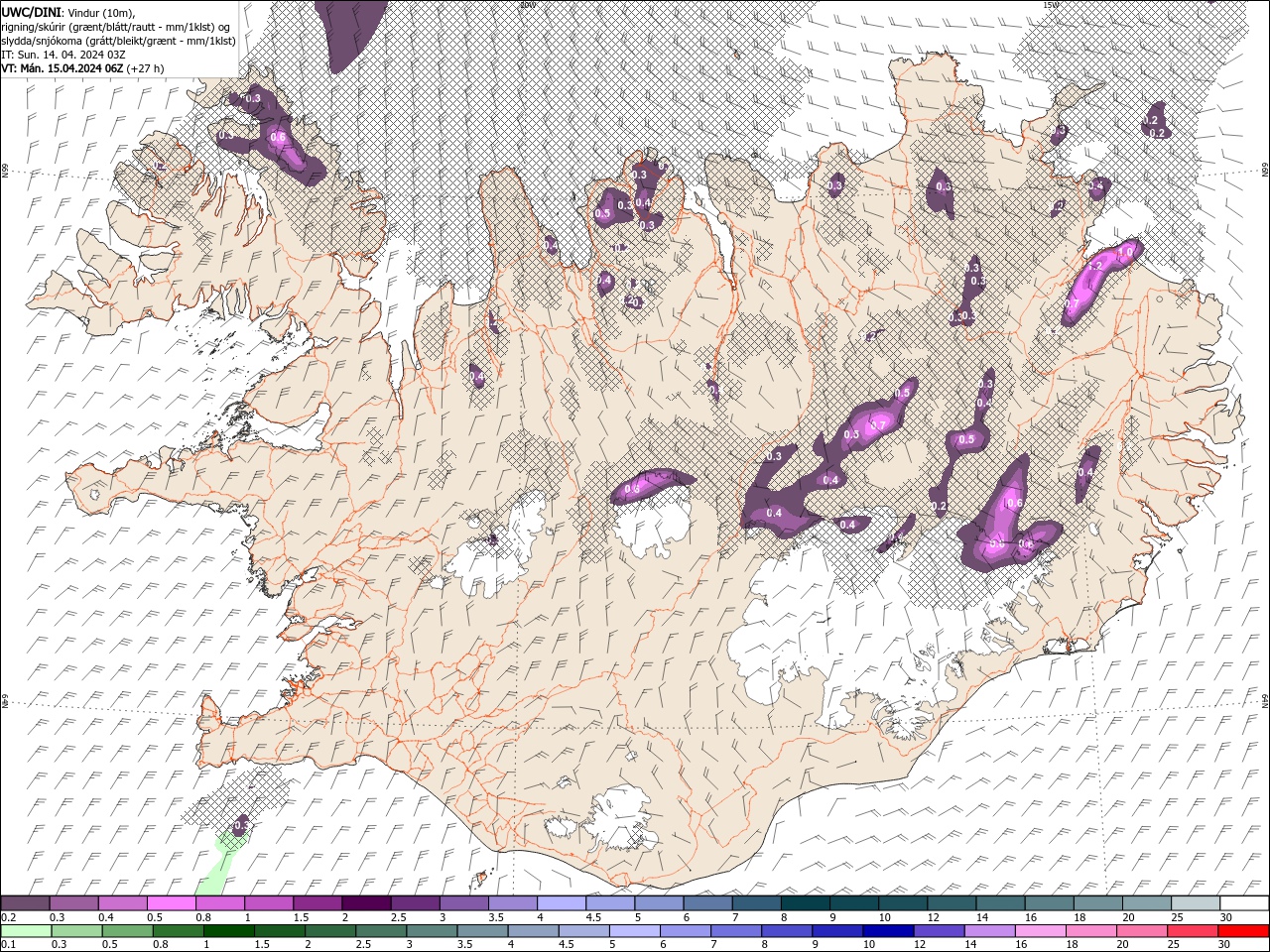Choose the 4.5 swatch on lower rain scale
The height and width of the screenshot is (952, 1270).
point(584,931)
